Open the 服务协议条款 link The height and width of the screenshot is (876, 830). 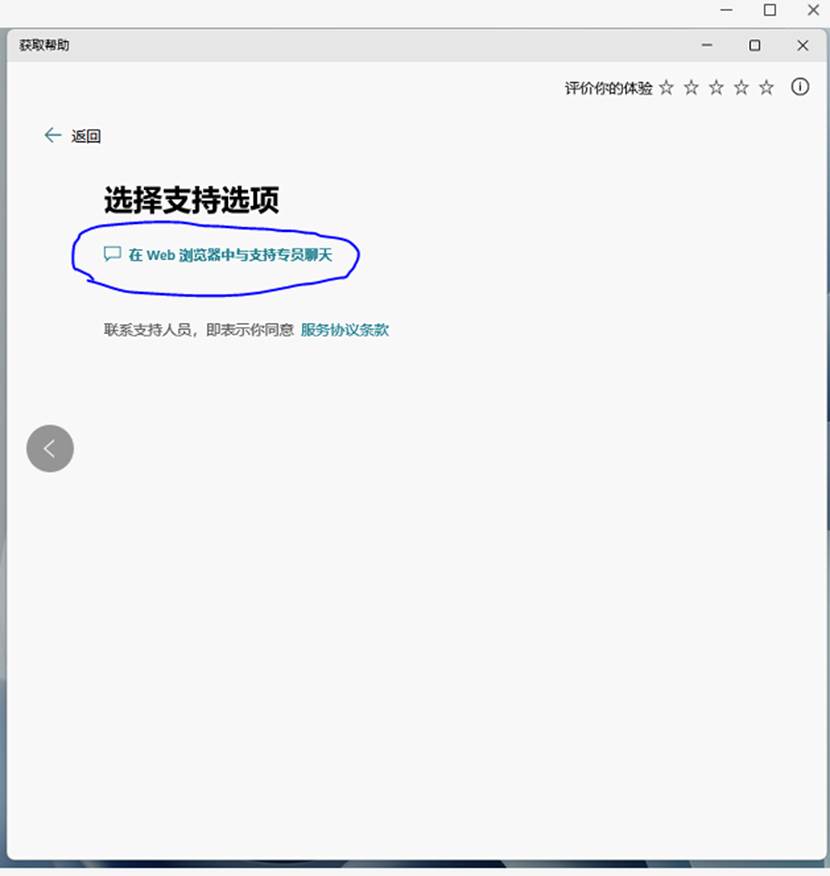344,330
